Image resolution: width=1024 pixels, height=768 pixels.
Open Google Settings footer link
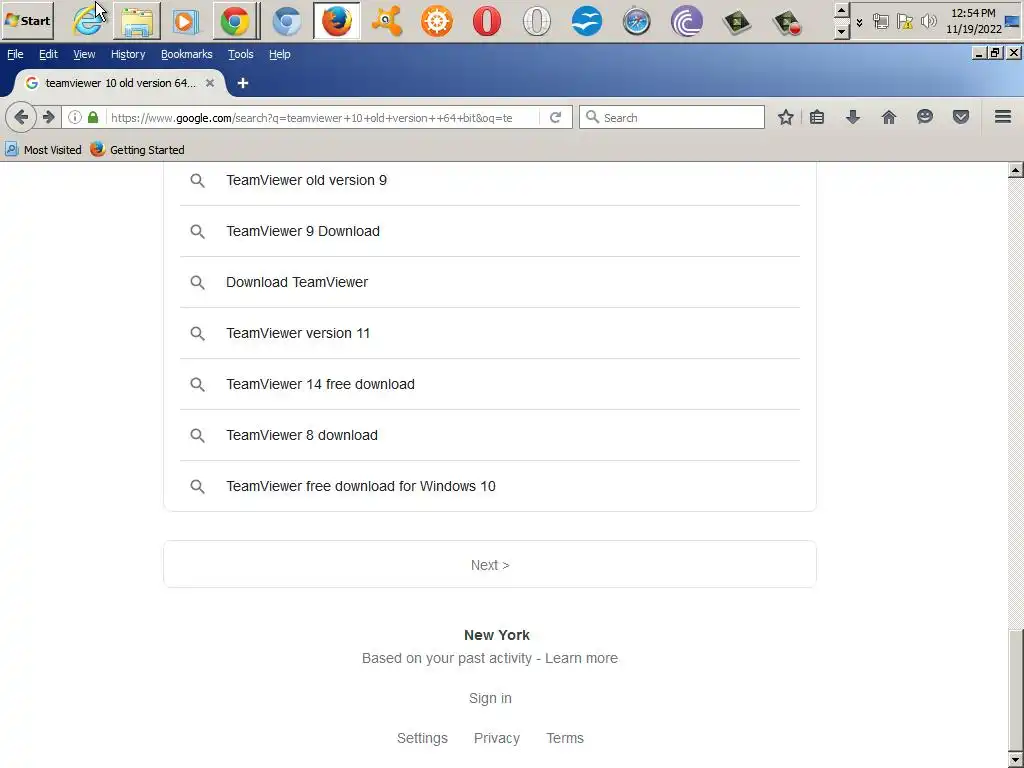[423, 738]
